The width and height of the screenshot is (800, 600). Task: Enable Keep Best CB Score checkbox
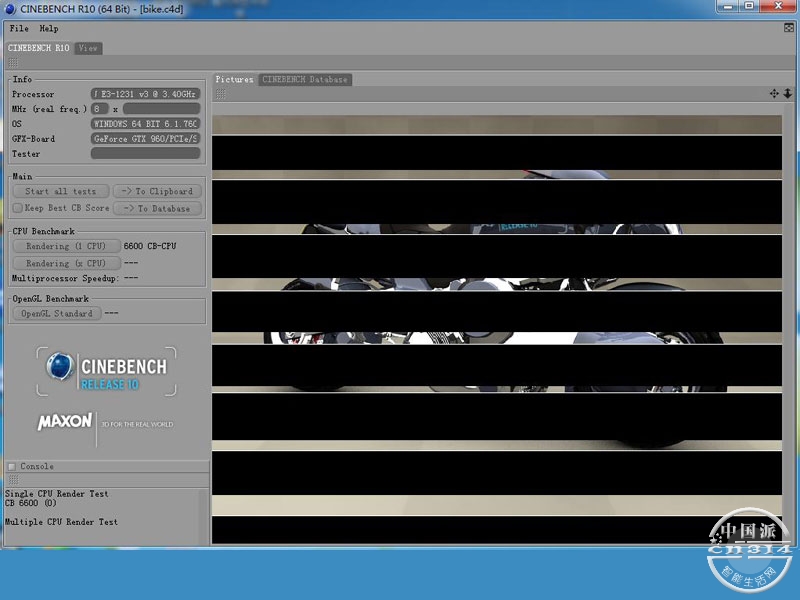pyautogui.click(x=18, y=208)
